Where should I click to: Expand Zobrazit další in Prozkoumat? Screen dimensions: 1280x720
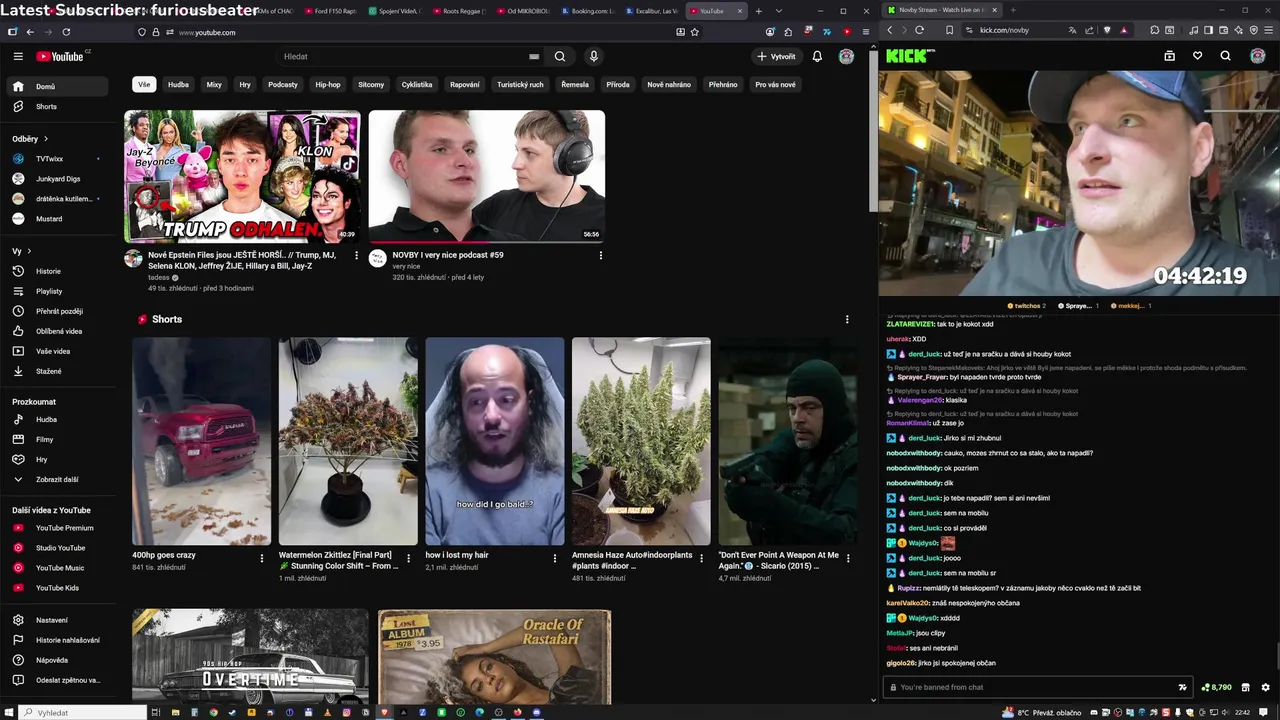click(60, 479)
